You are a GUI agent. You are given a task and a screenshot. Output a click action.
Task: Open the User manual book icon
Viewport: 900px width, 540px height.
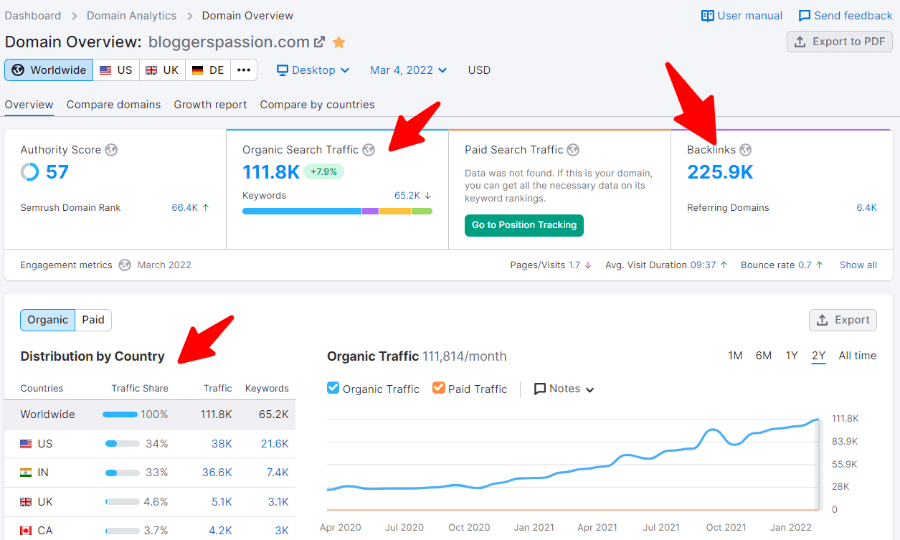(707, 15)
